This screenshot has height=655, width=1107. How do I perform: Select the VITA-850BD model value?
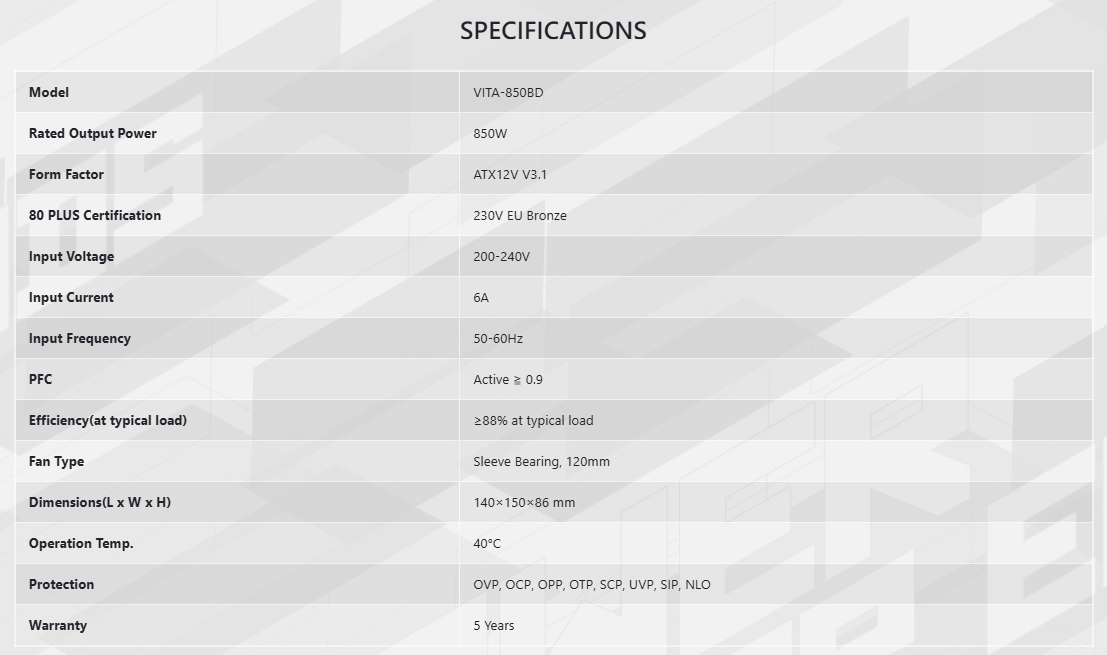(508, 92)
